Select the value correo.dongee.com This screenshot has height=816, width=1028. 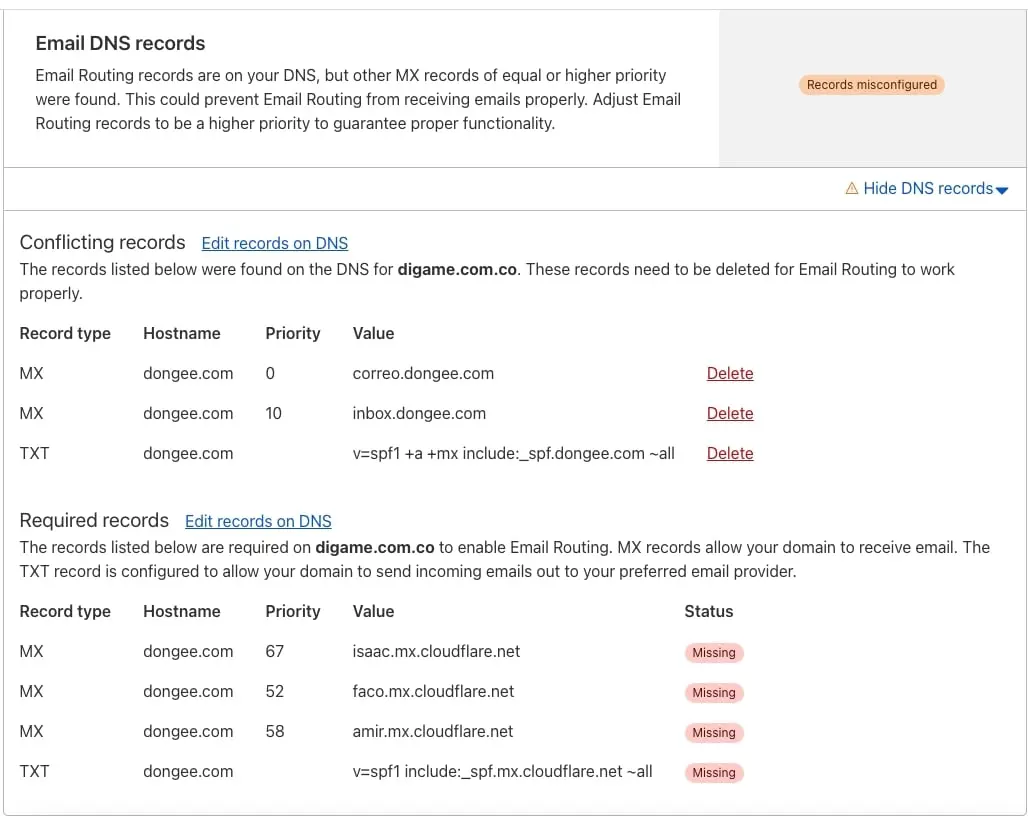[423, 374]
